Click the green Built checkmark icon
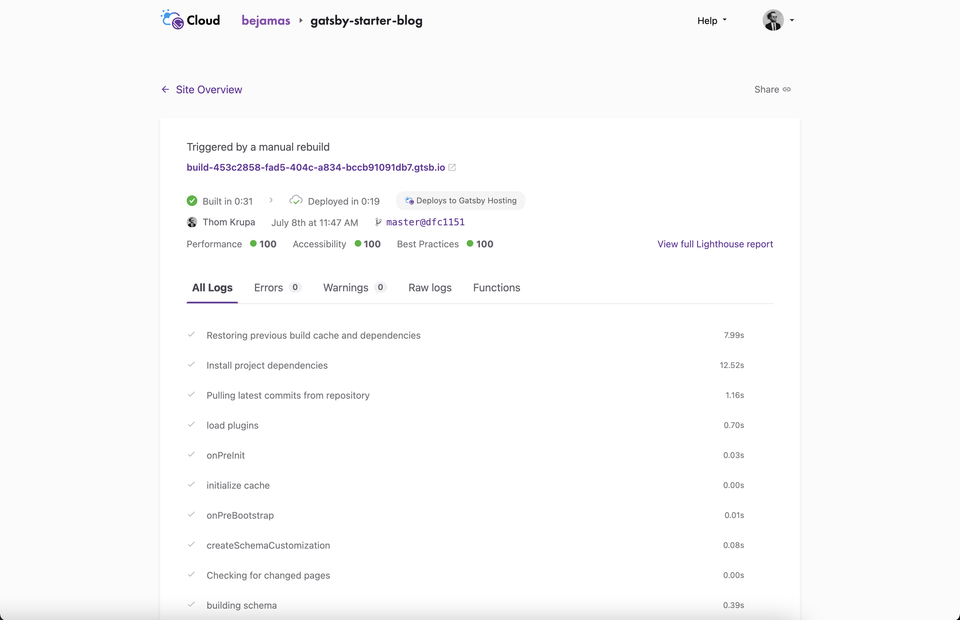Viewport: 960px width, 620px height. 192,201
